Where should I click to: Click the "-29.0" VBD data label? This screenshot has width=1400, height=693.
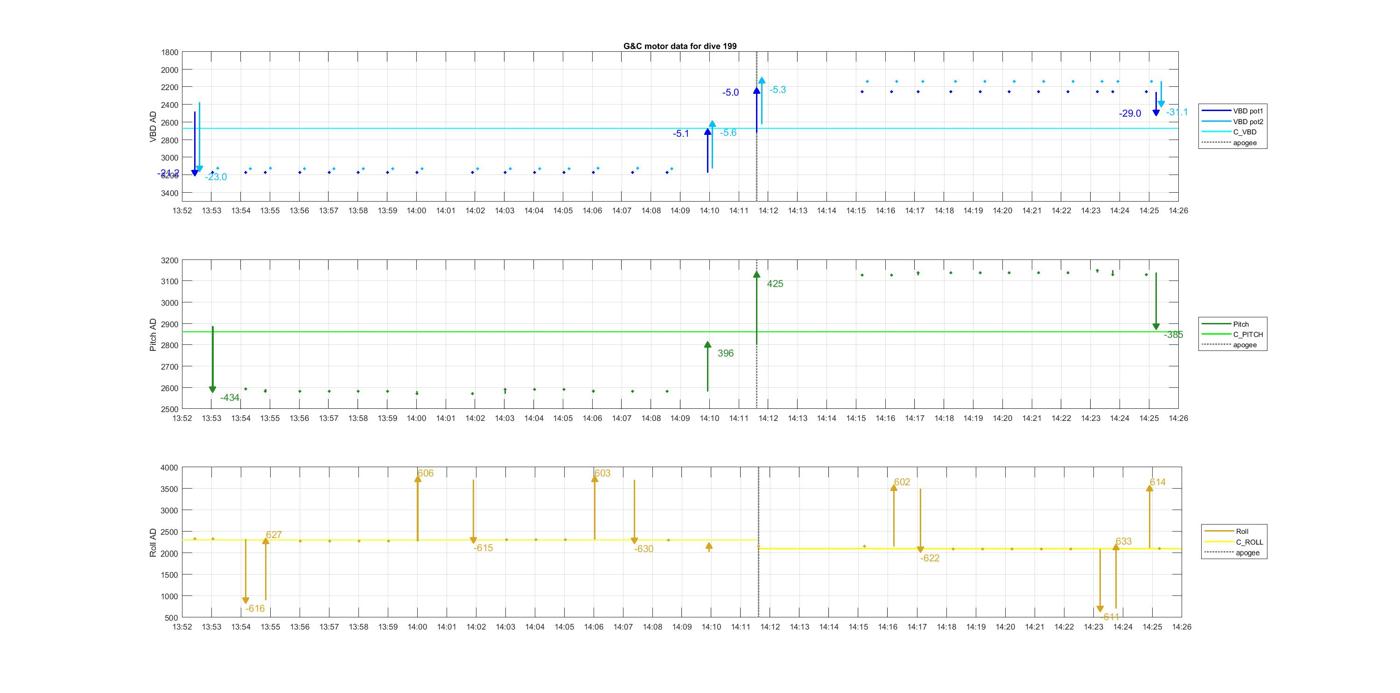pyautogui.click(x=1130, y=114)
